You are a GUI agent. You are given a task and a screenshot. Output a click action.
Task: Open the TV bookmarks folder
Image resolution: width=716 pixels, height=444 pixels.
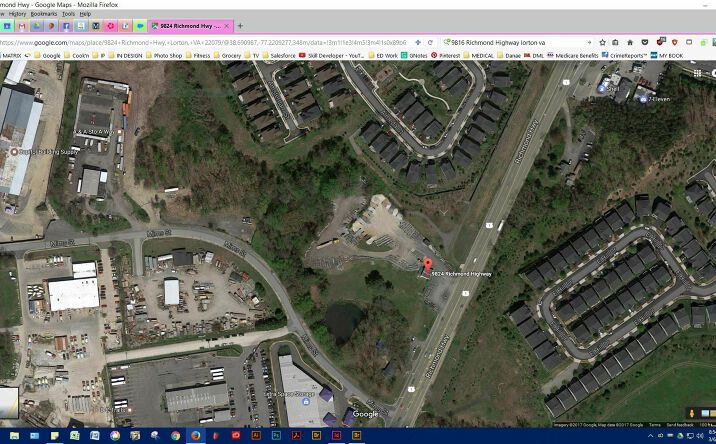pyautogui.click(x=252, y=55)
